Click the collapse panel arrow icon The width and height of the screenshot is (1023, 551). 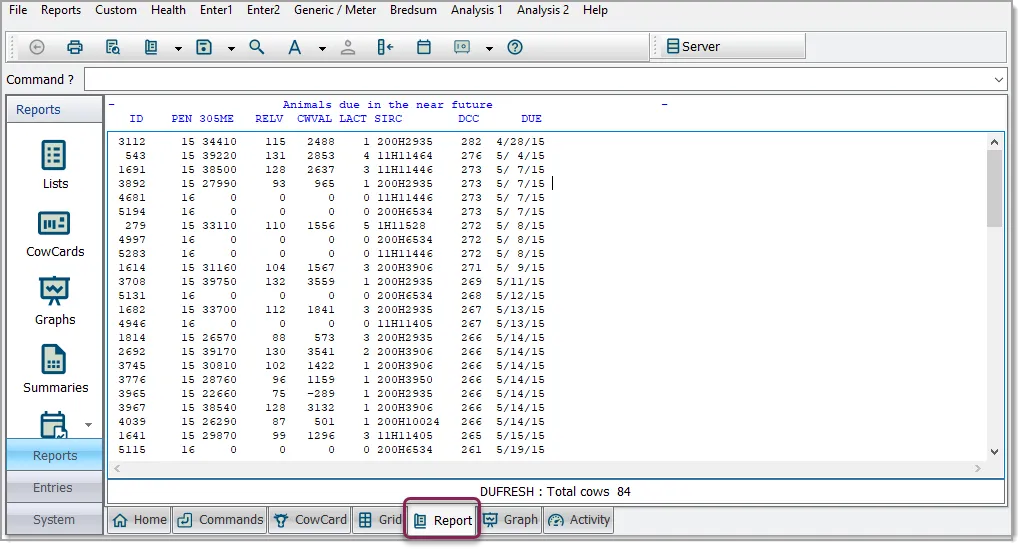coord(386,47)
